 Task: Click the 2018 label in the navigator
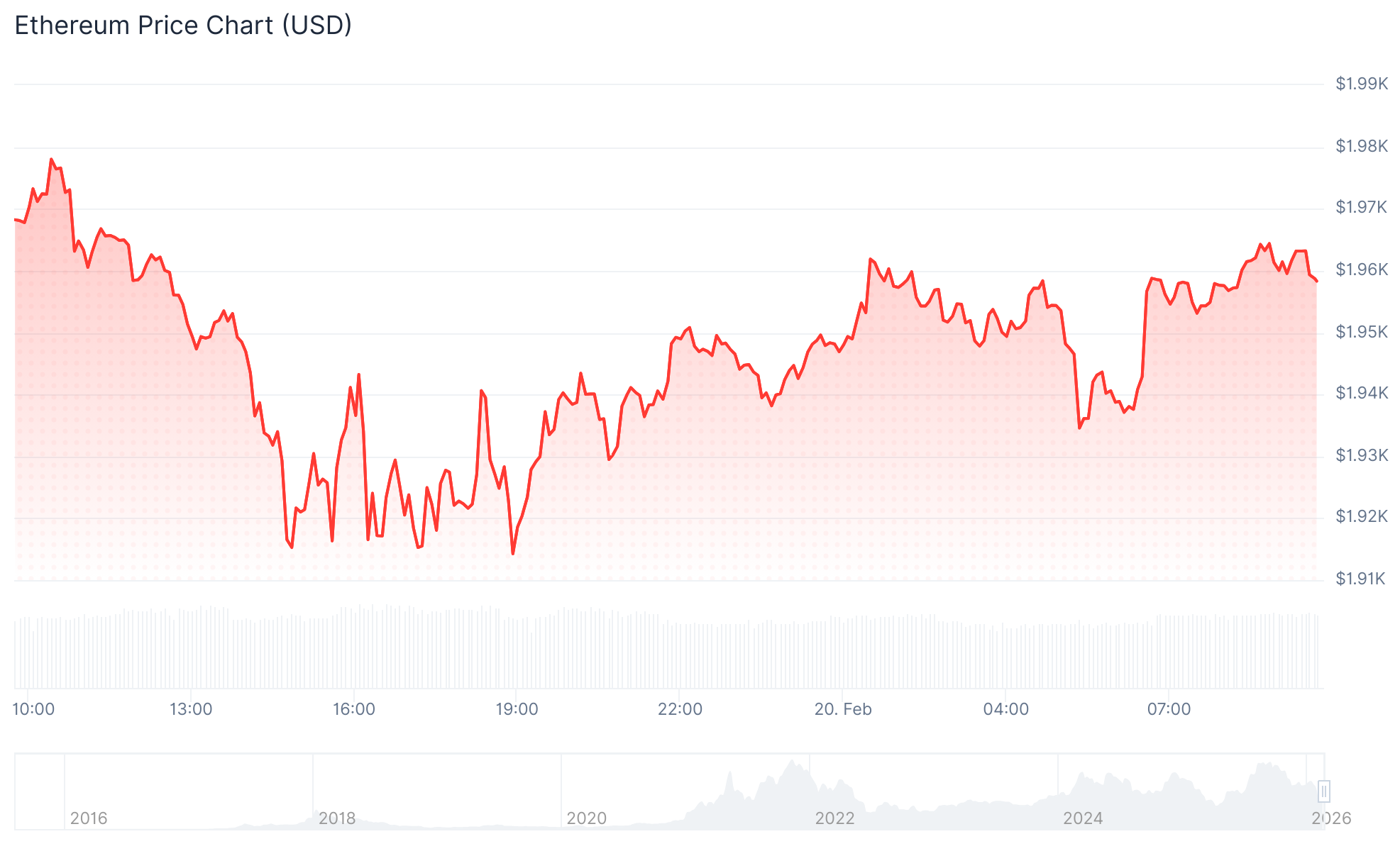pos(337,818)
